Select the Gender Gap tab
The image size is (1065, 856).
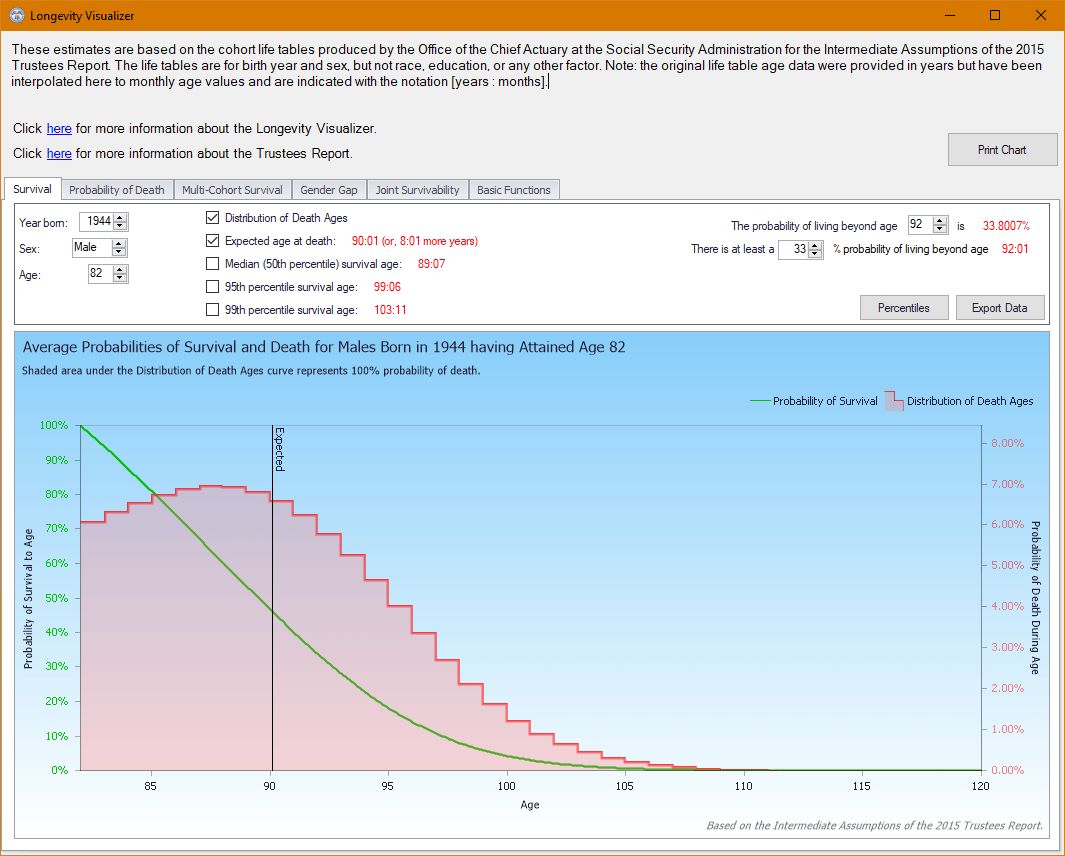pos(329,190)
